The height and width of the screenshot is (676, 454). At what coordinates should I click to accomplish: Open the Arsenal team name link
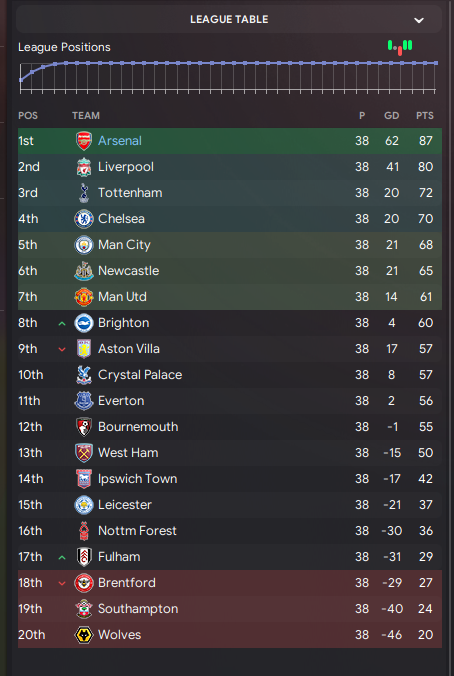(120, 141)
